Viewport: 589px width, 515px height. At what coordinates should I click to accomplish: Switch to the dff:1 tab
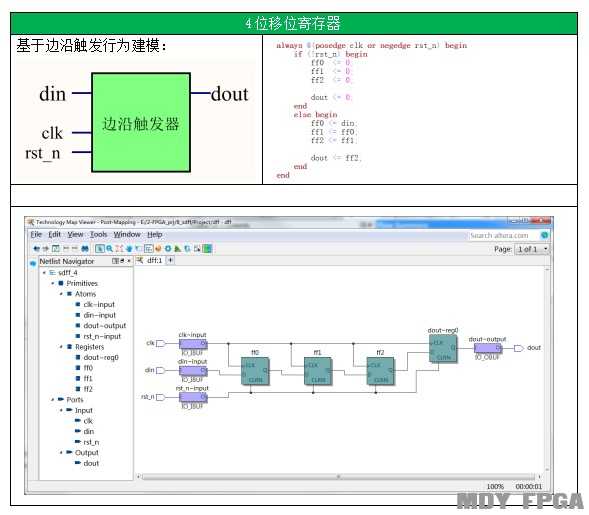(154, 260)
